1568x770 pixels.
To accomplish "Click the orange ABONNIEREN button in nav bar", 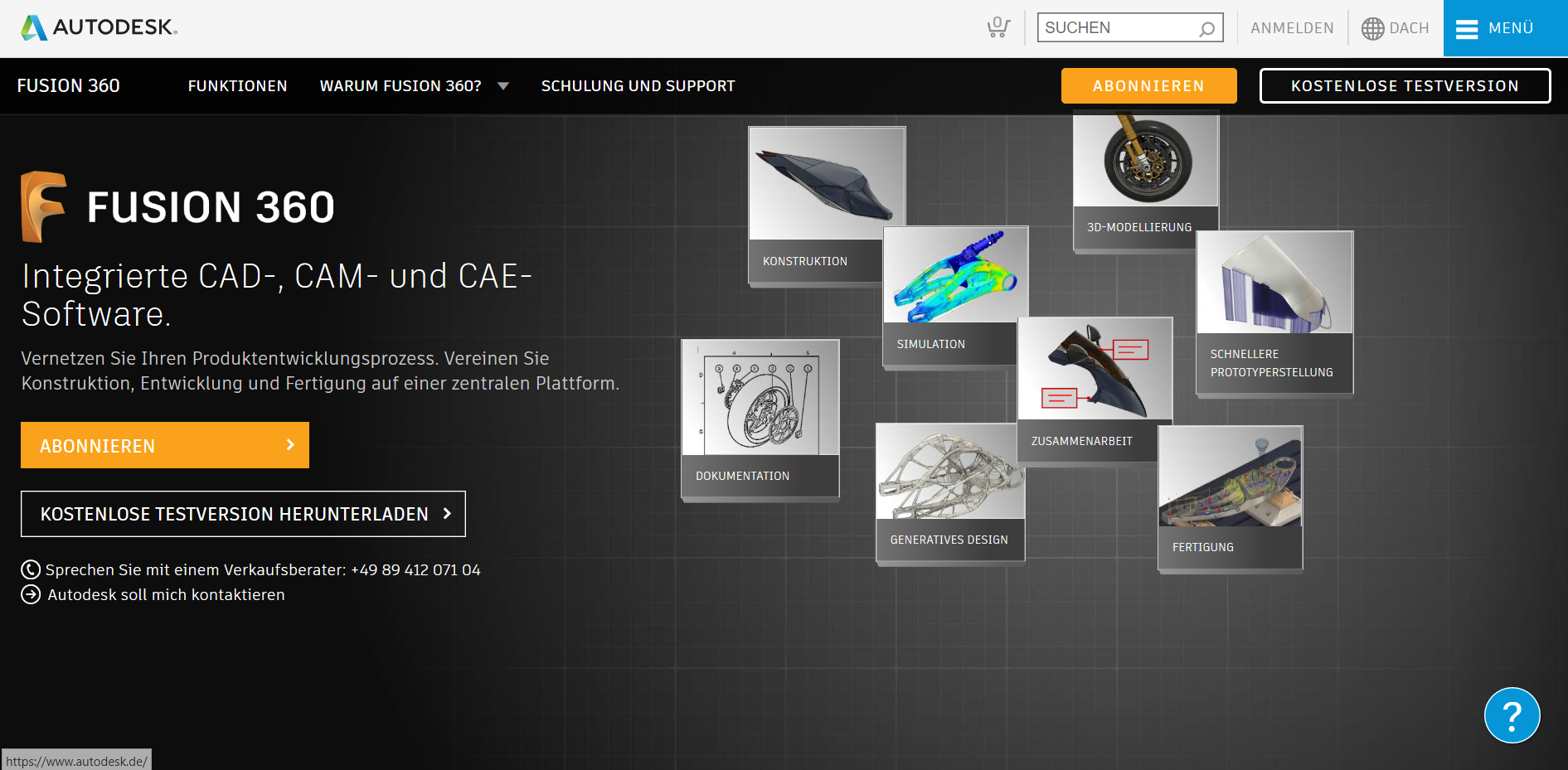I will pos(1148,86).
